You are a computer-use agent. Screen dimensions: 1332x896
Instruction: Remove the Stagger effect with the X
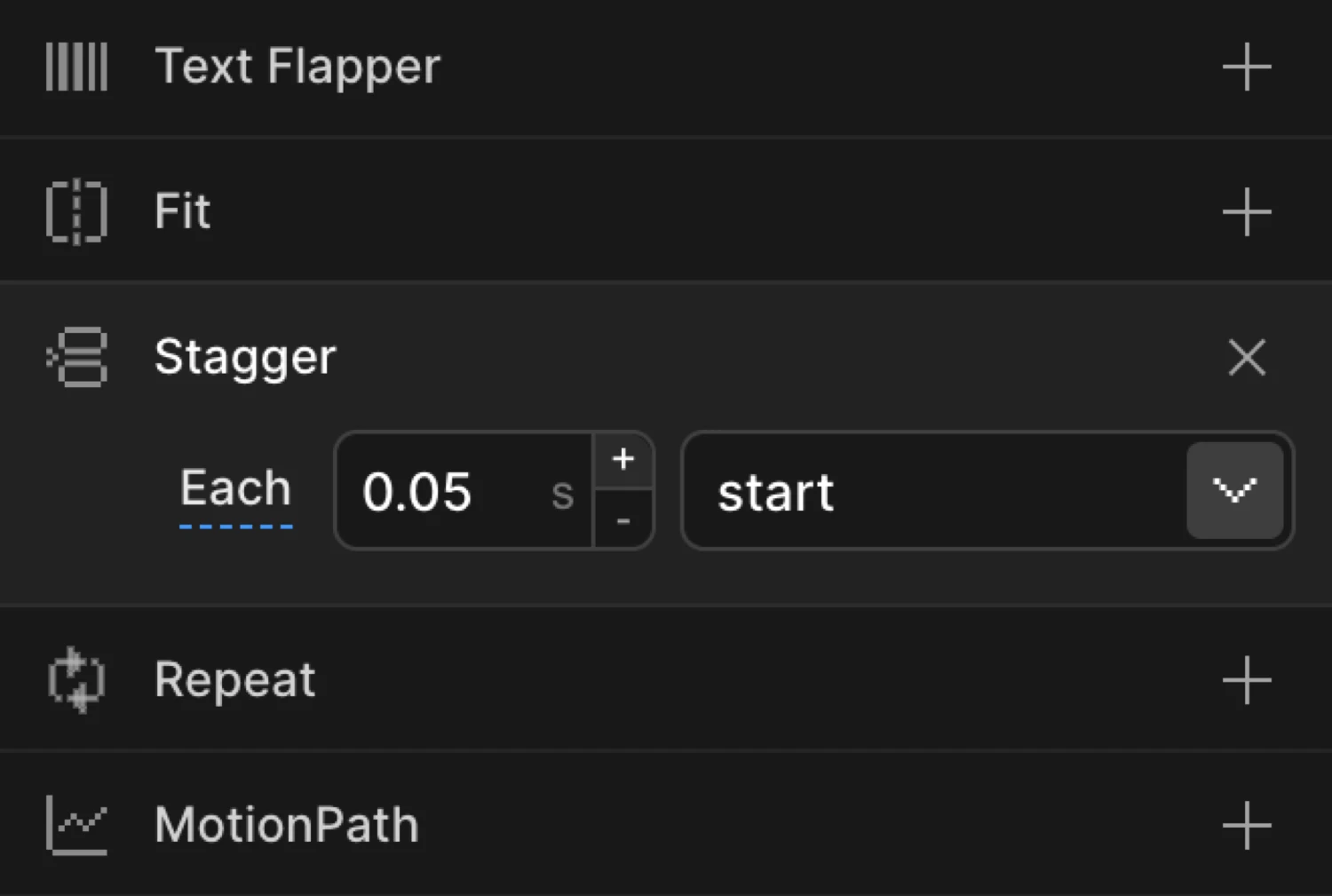click(1247, 357)
